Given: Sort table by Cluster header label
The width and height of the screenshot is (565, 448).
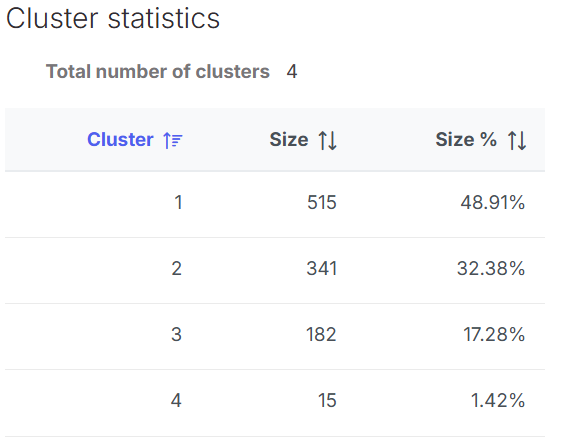Looking at the screenshot, I should tap(120, 139).
